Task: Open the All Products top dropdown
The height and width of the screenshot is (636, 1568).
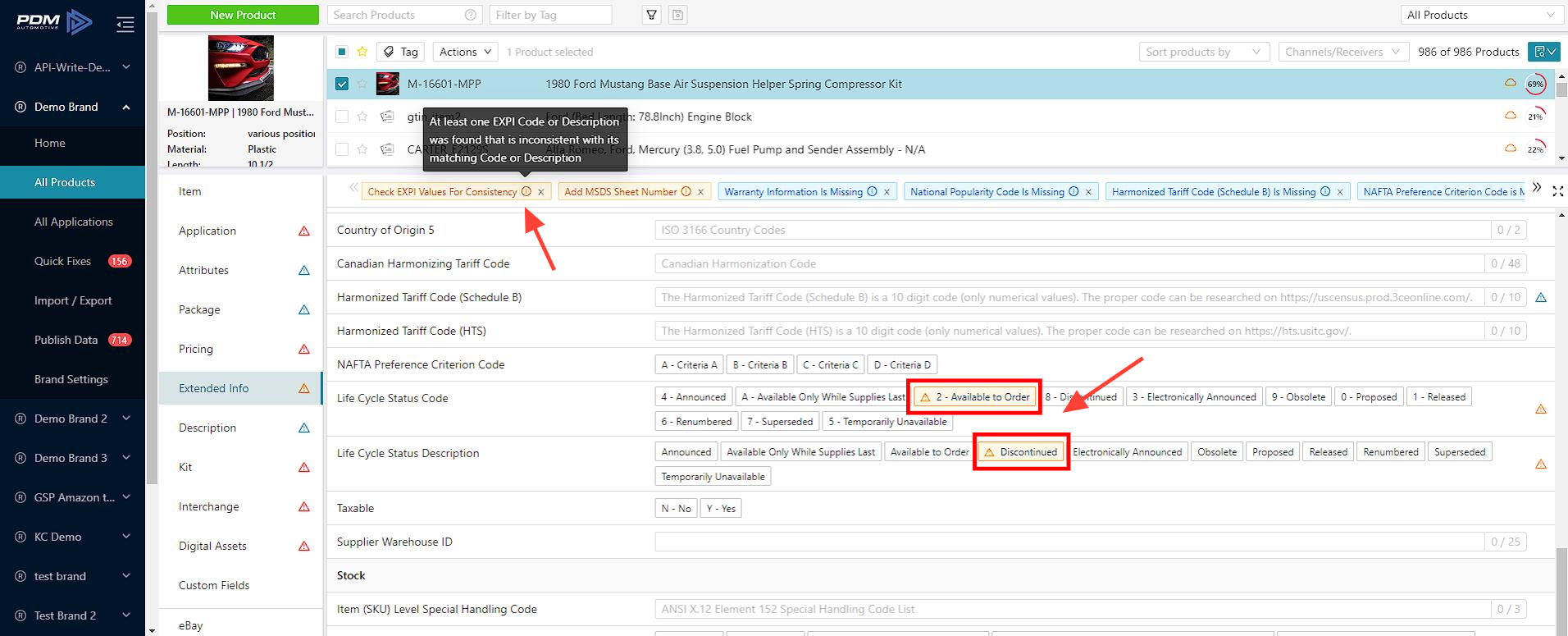Action: [x=1480, y=15]
